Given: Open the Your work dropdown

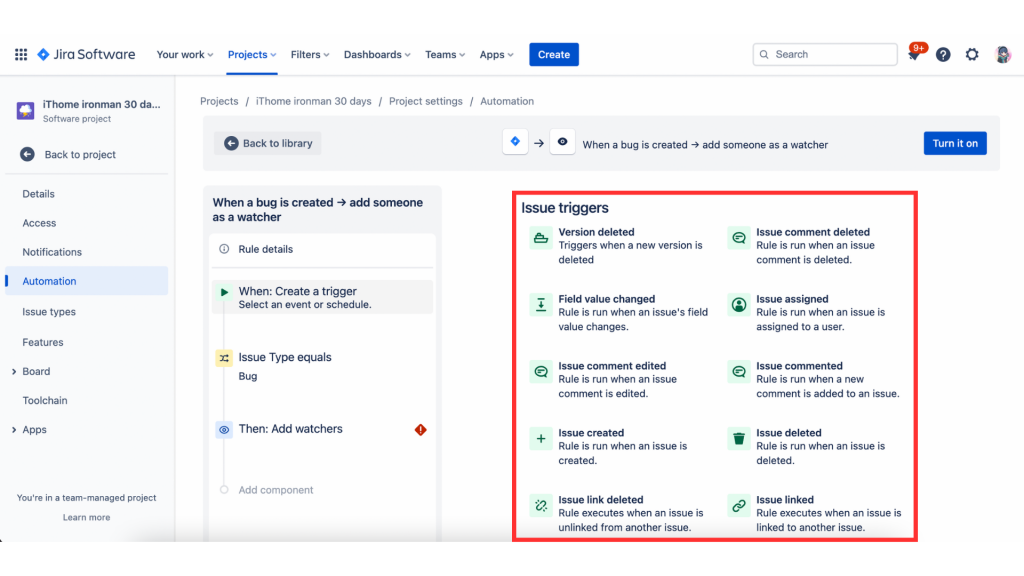Looking at the screenshot, I should [x=185, y=54].
